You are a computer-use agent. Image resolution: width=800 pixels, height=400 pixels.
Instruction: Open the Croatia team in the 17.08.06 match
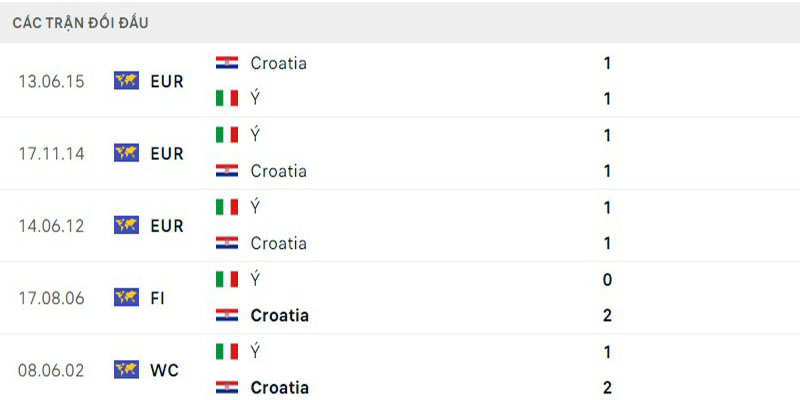[x=279, y=315]
